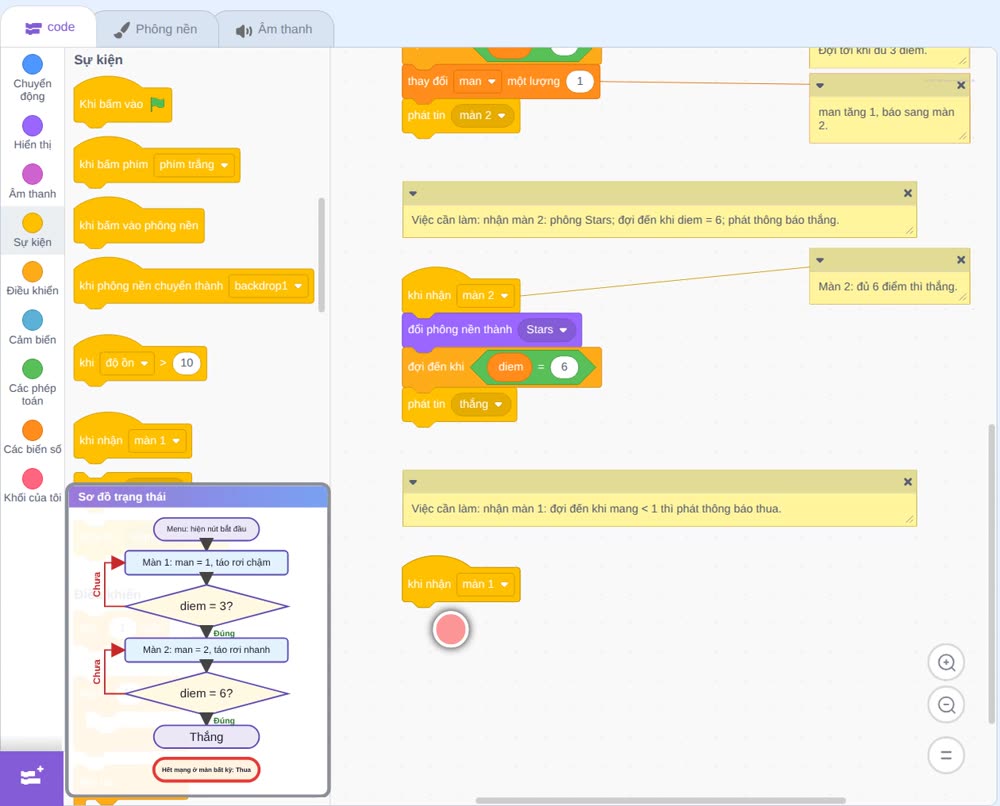
Task: Open the 'man' variable dropdown
Action: tap(477, 82)
